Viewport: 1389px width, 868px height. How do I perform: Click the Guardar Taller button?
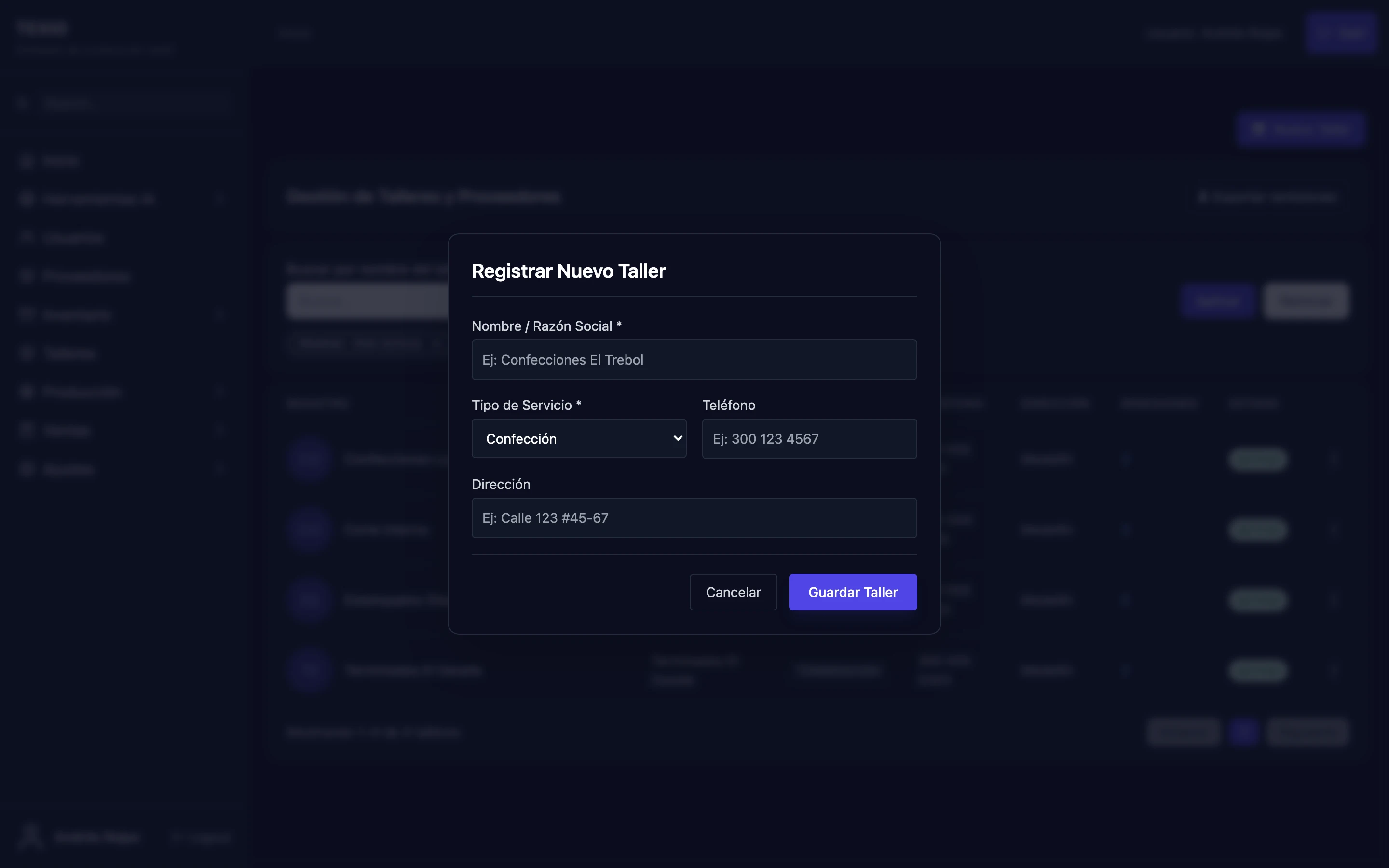[x=852, y=592]
